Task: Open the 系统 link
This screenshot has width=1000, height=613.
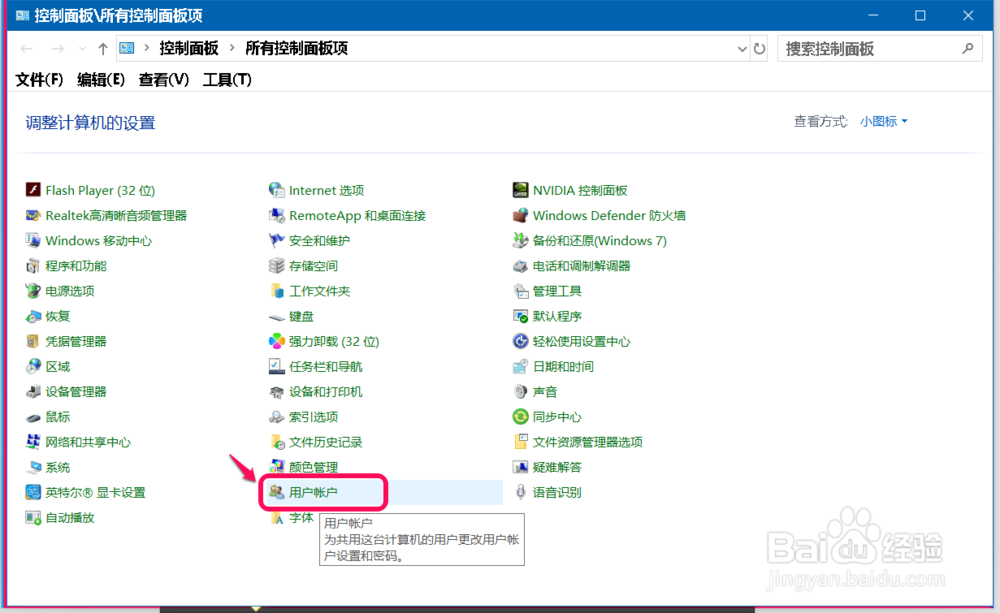Action: click(57, 468)
